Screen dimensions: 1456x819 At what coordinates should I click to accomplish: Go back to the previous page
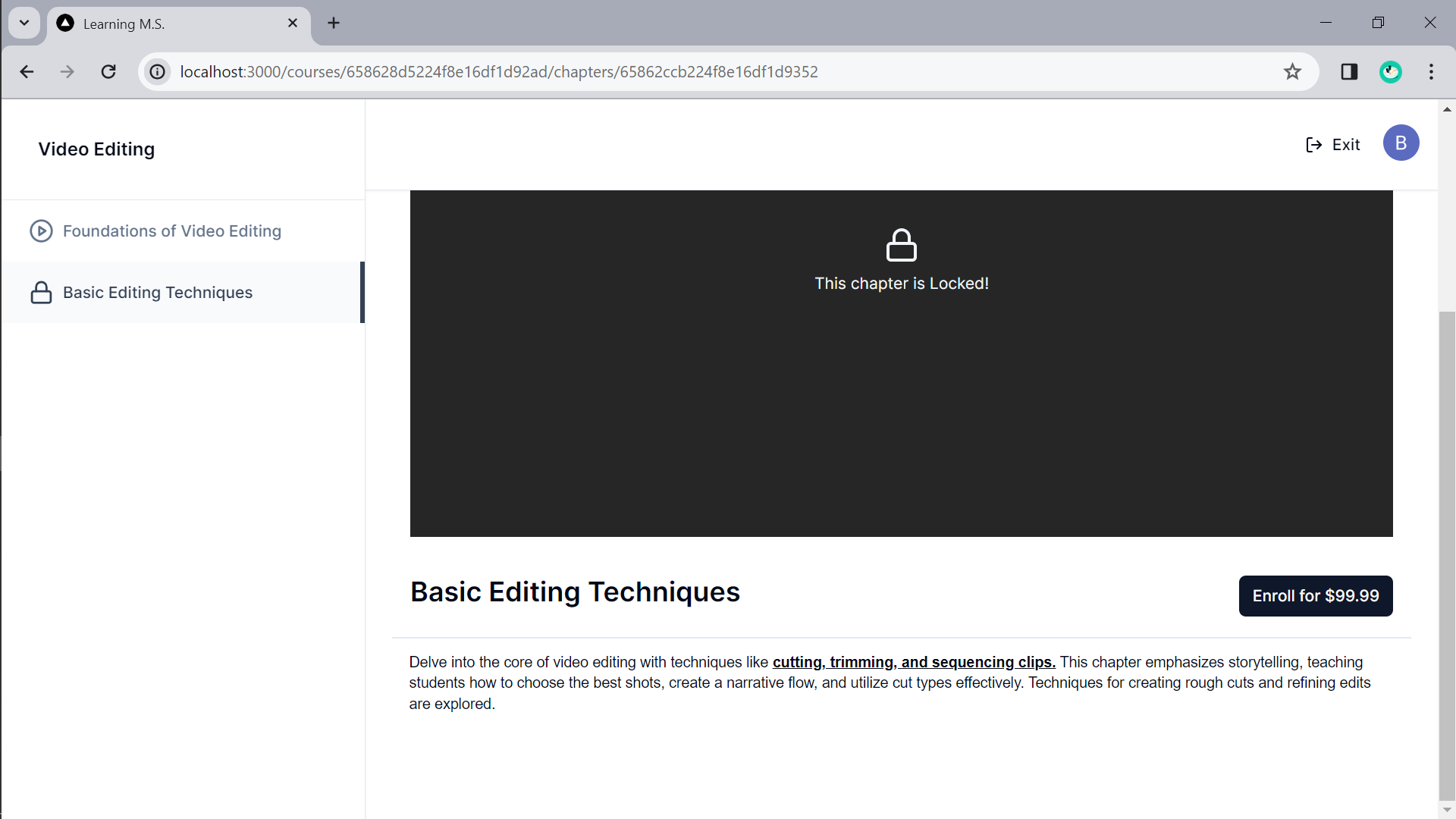[x=27, y=72]
